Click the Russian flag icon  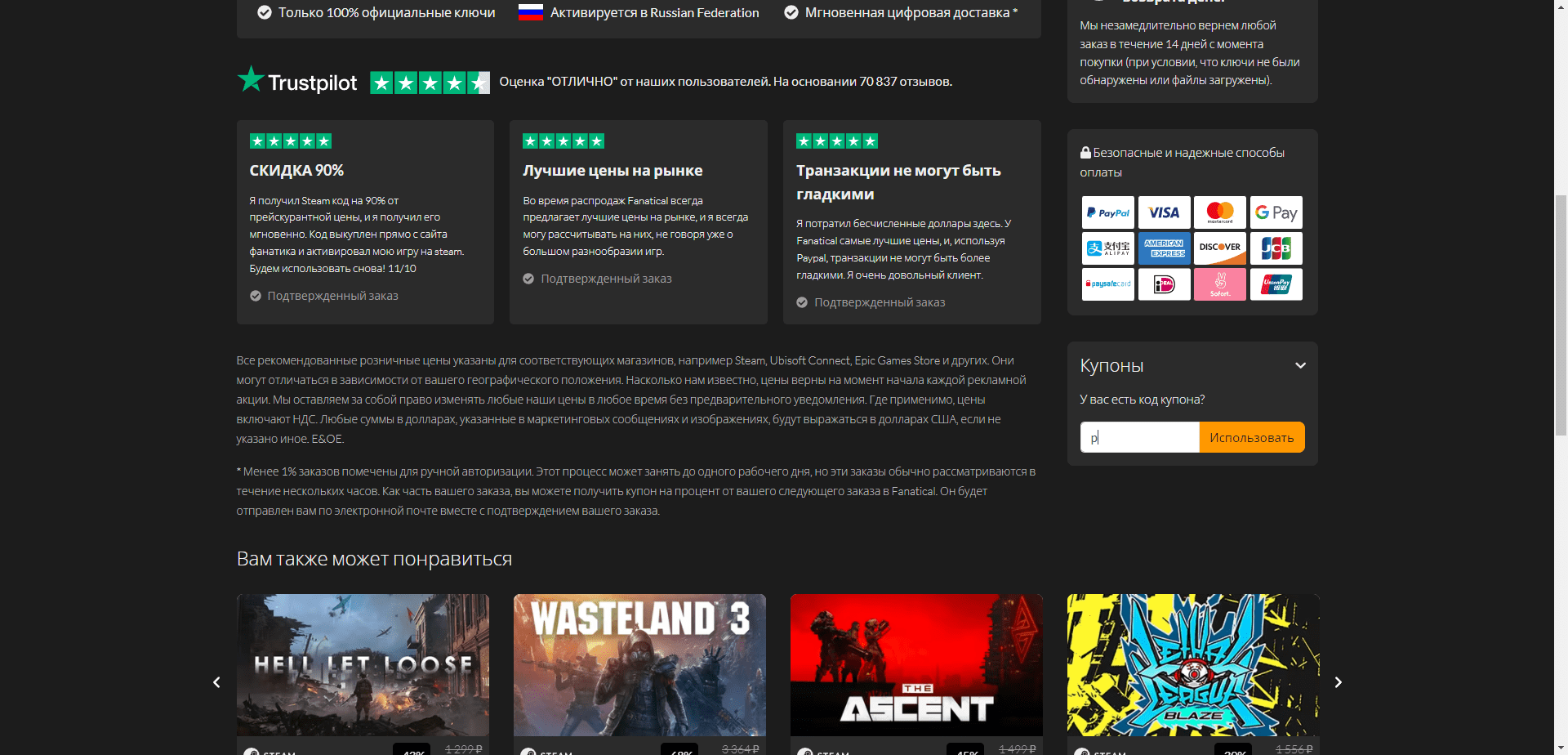click(x=531, y=12)
